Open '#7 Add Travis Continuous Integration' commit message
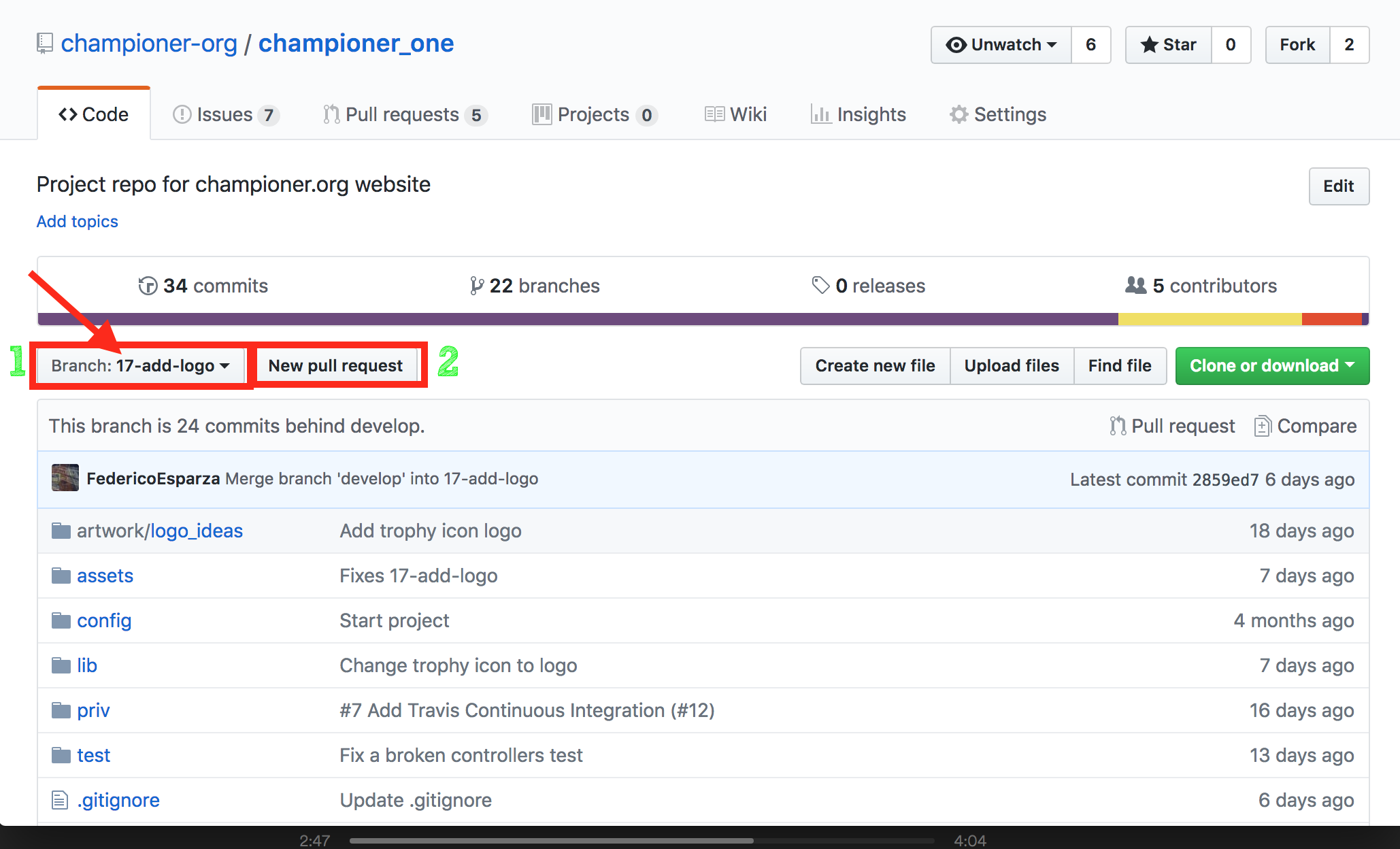 pos(527,711)
